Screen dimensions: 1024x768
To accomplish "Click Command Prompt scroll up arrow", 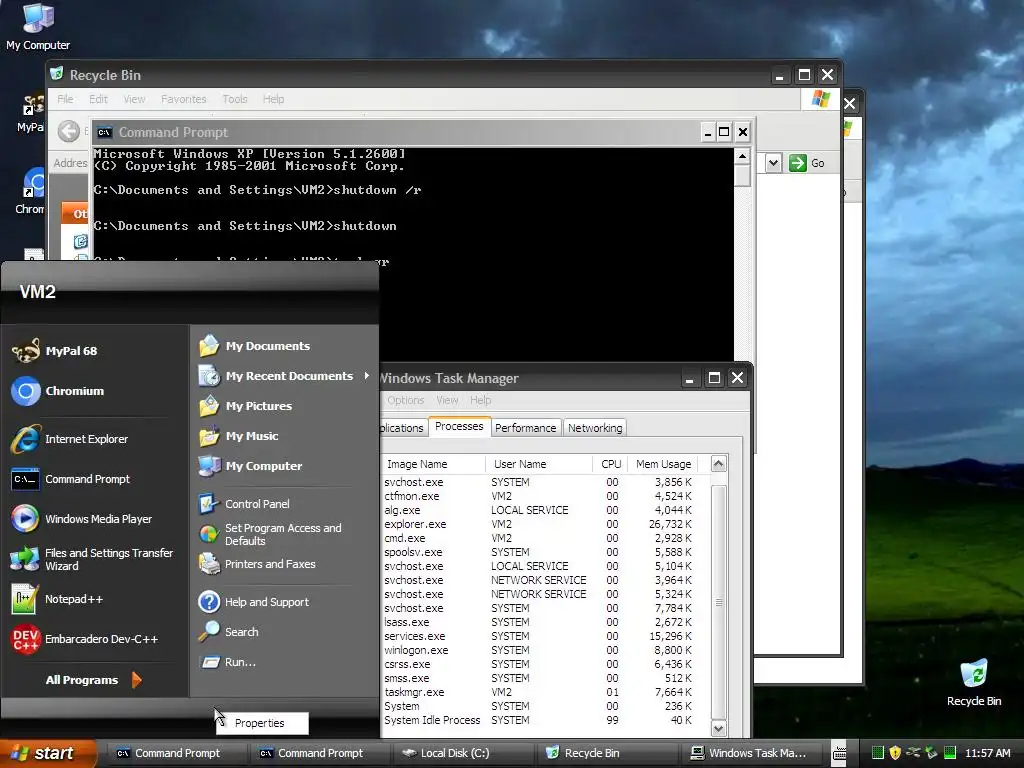I will 742,156.
